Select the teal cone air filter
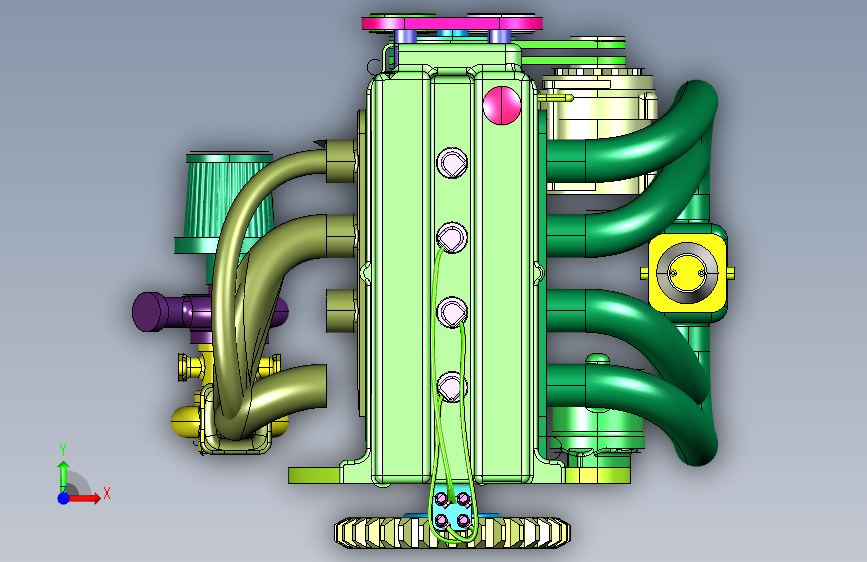 pyautogui.click(x=228, y=204)
